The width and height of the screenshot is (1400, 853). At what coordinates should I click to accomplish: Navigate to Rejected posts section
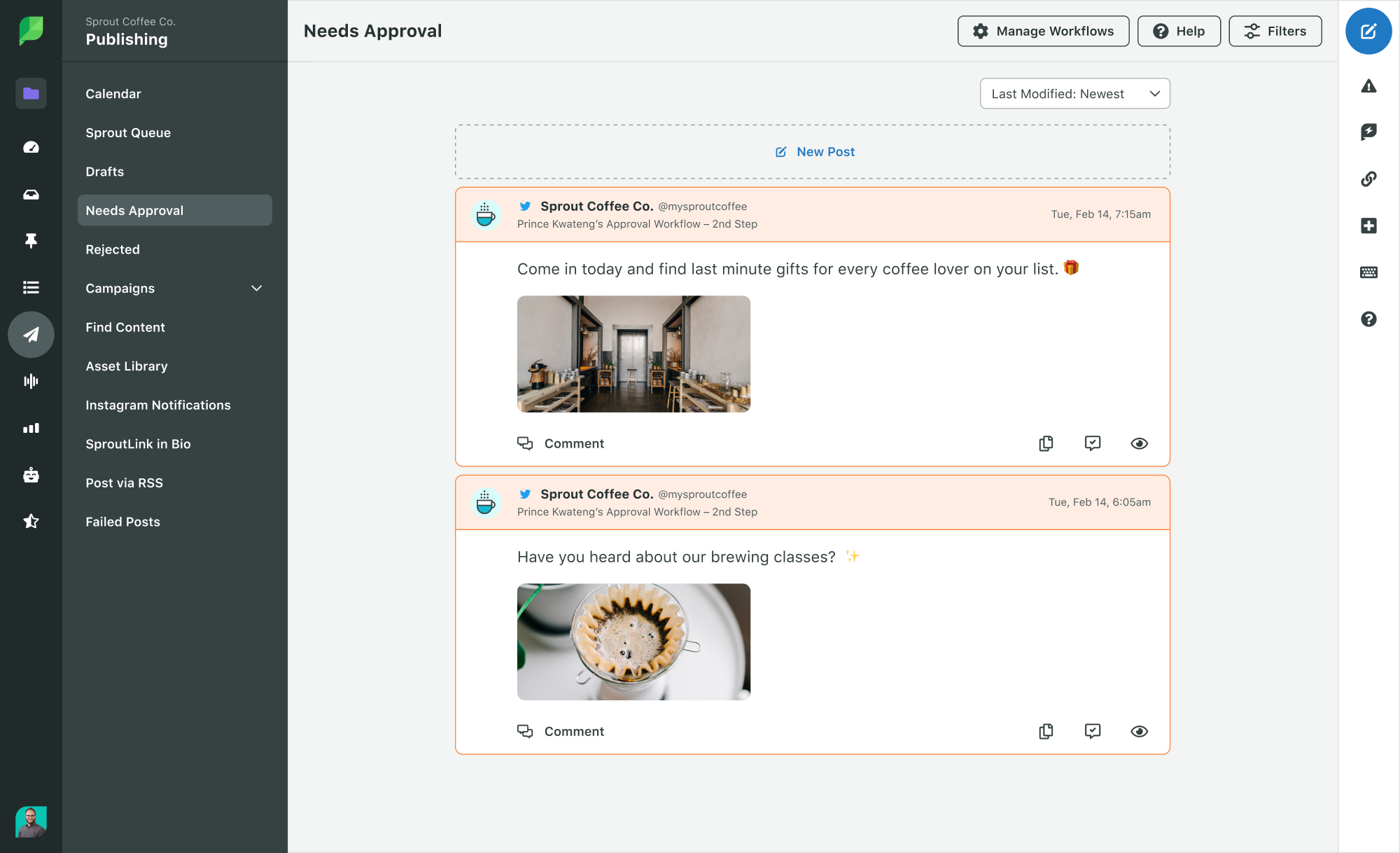click(x=113, y=248)
